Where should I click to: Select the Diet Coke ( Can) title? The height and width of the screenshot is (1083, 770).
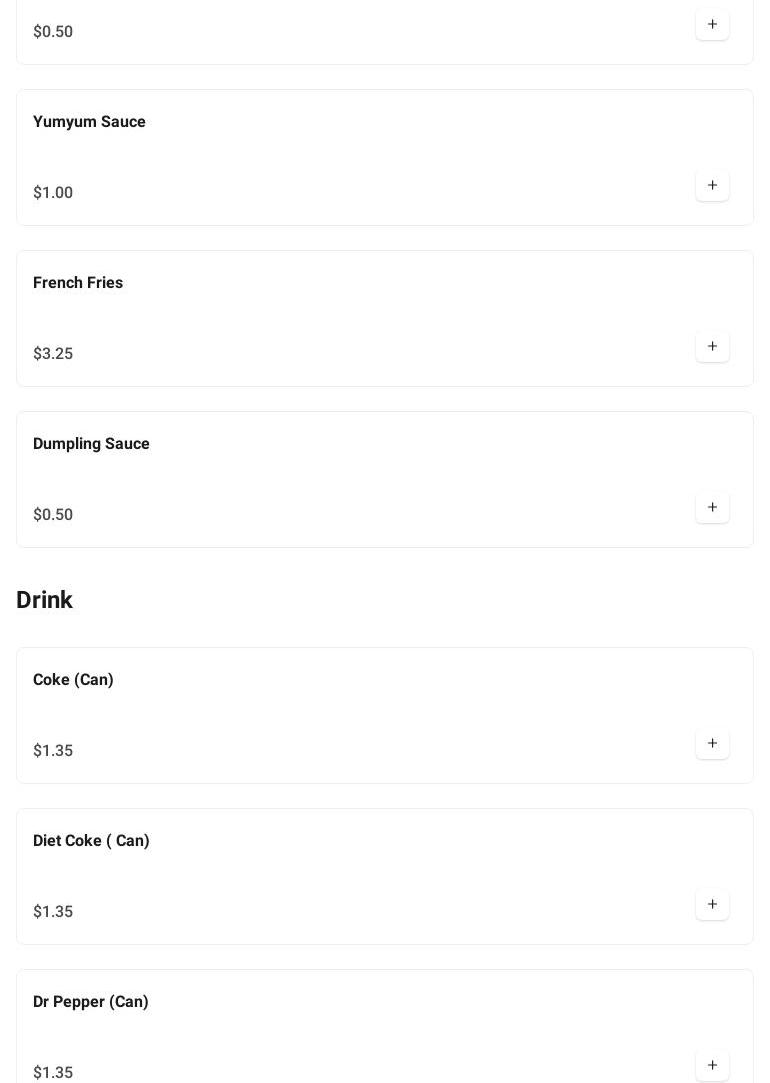pos(91,841)
